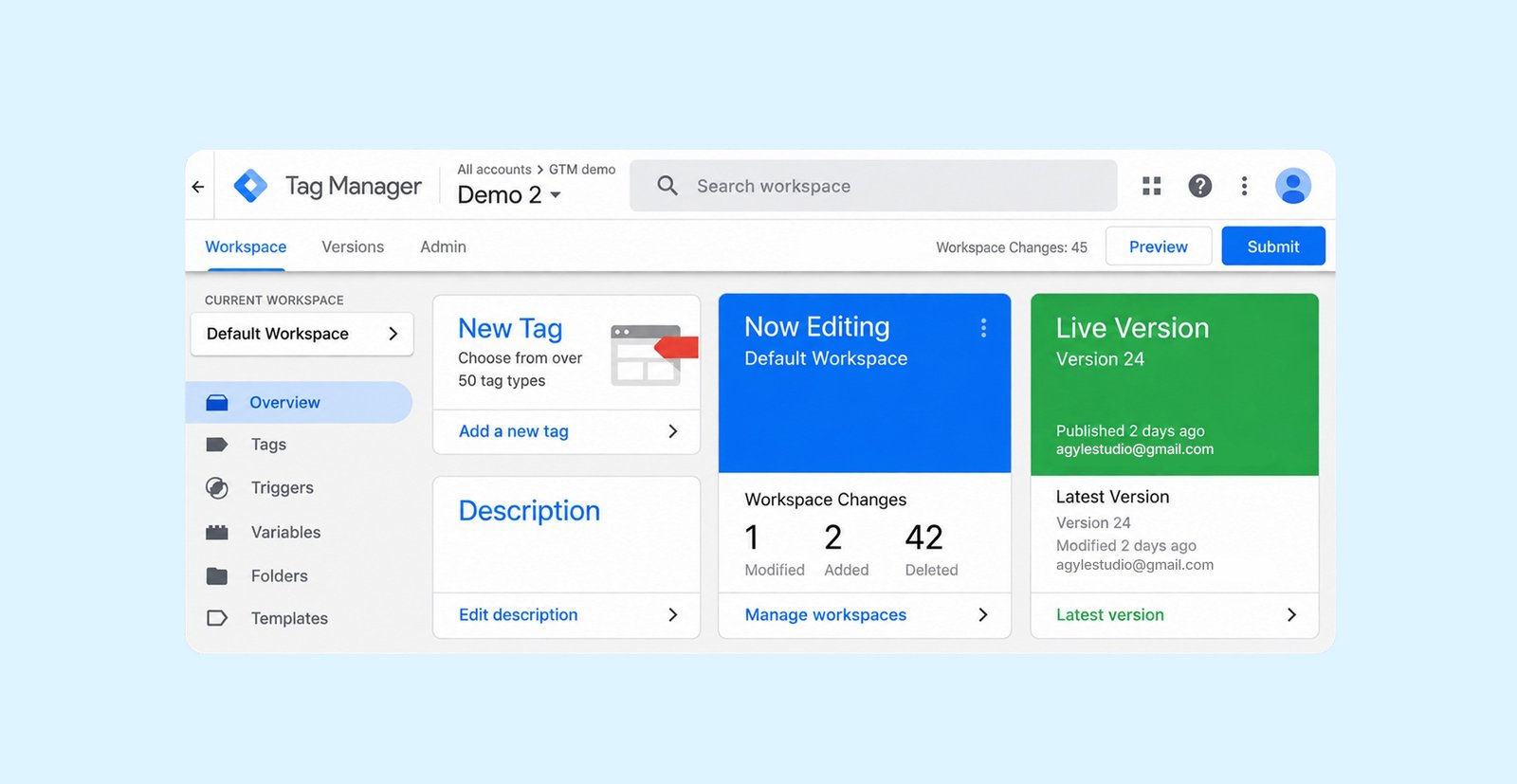
Task: Click the Tag Manager diamond logo
Action: point(250,186)
